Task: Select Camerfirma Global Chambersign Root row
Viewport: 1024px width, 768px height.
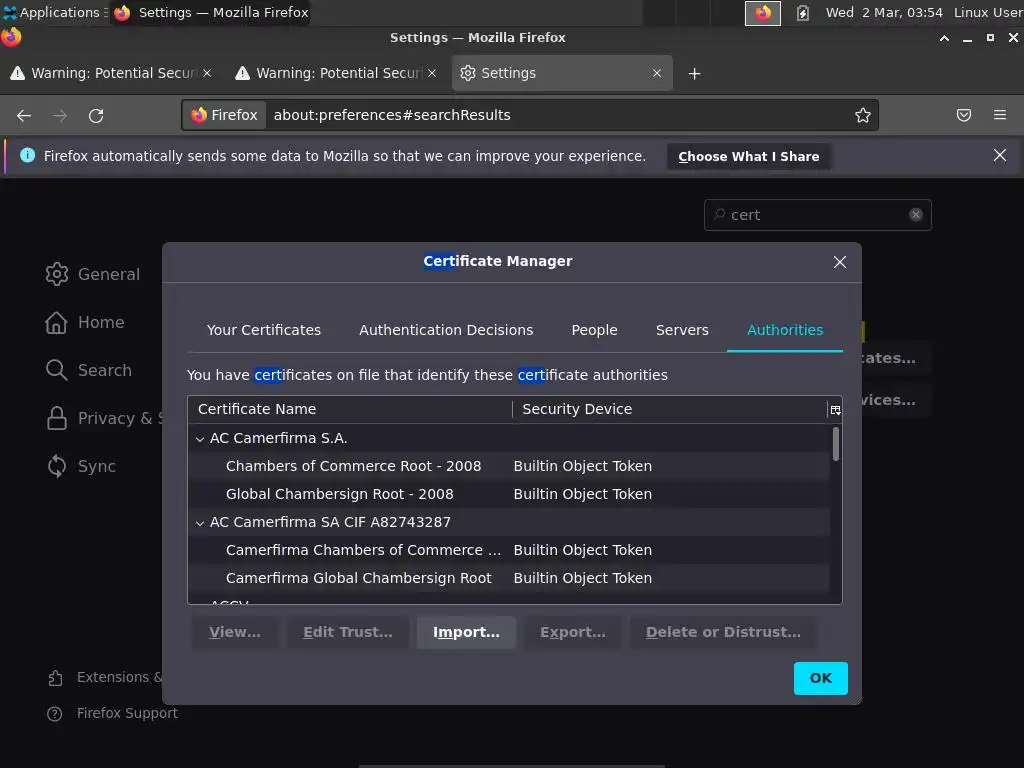Action: point(509,579)
